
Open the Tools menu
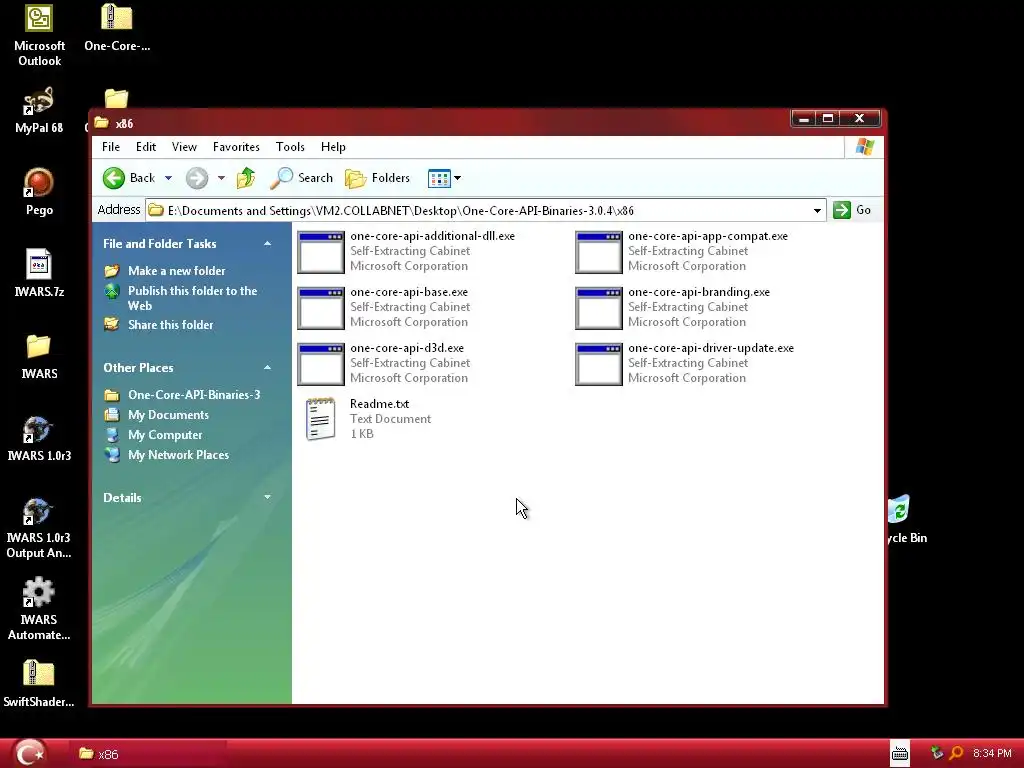tap(290, 147)
